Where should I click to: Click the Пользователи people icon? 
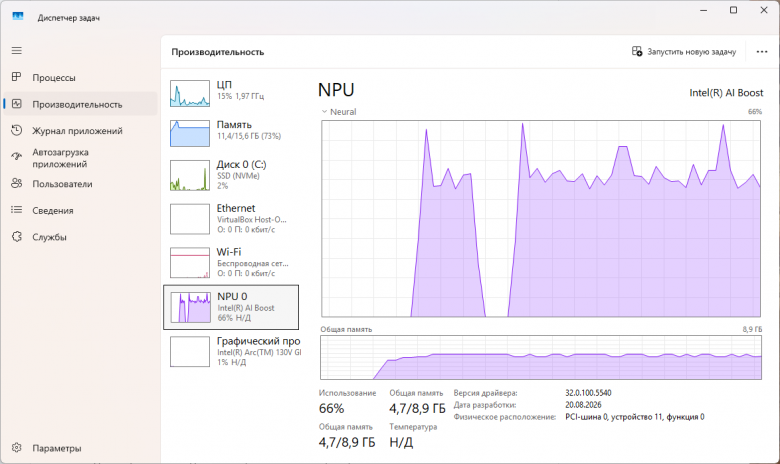pos(16,184)
